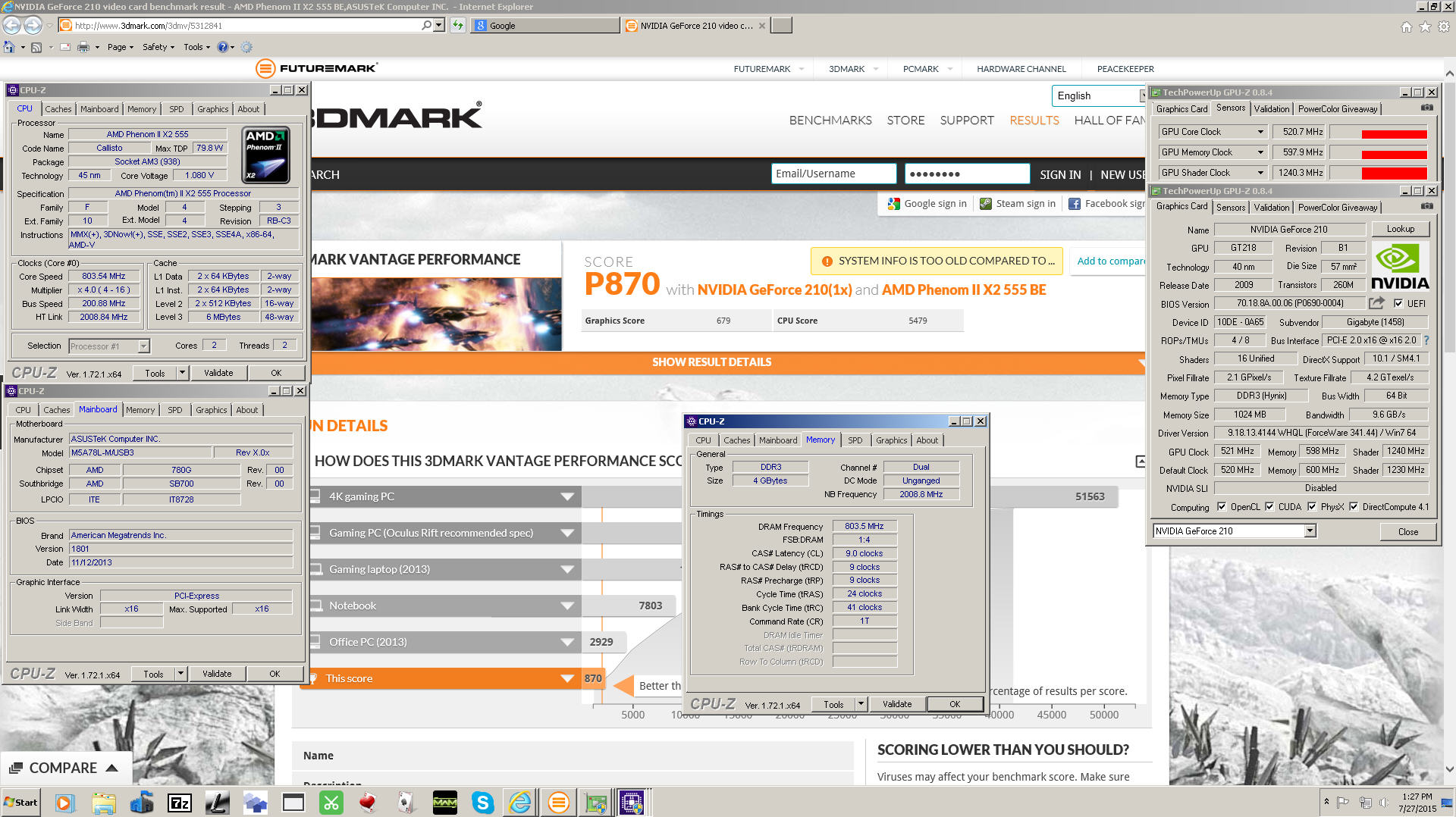The image size is (1456, 817).
Task: Open 7-Zip from the taskbar
Action: pos(180,803)
